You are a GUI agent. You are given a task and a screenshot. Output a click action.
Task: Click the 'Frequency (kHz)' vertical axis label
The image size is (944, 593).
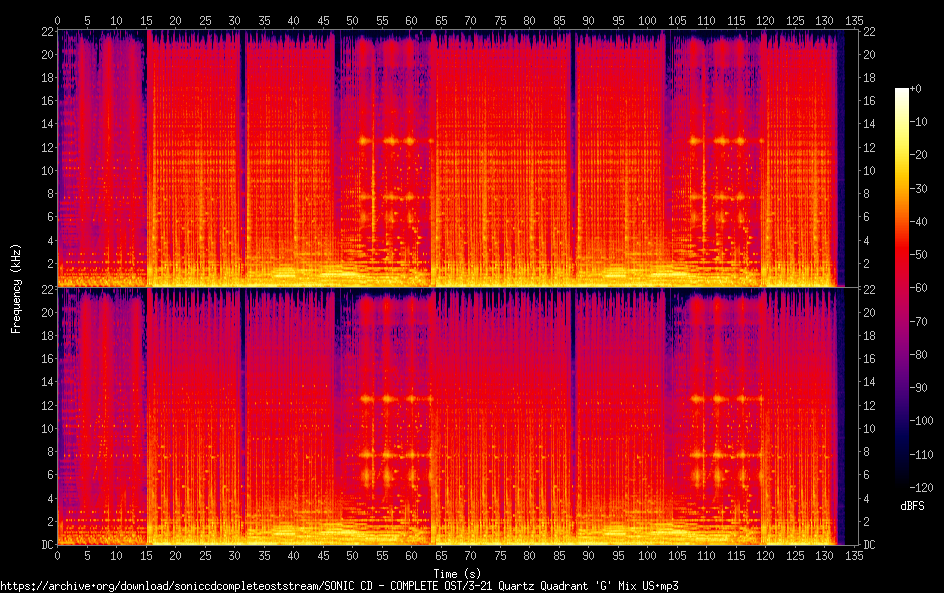point(17,288)
